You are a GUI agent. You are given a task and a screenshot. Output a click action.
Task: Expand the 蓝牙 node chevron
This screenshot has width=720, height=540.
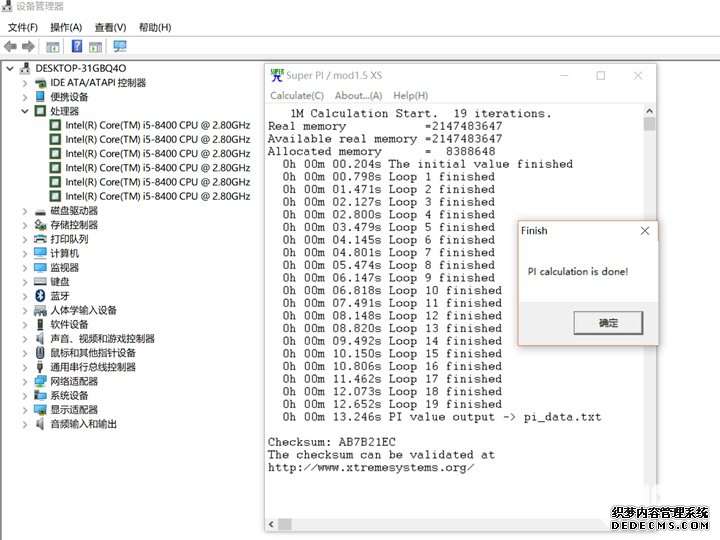point(25,296)
